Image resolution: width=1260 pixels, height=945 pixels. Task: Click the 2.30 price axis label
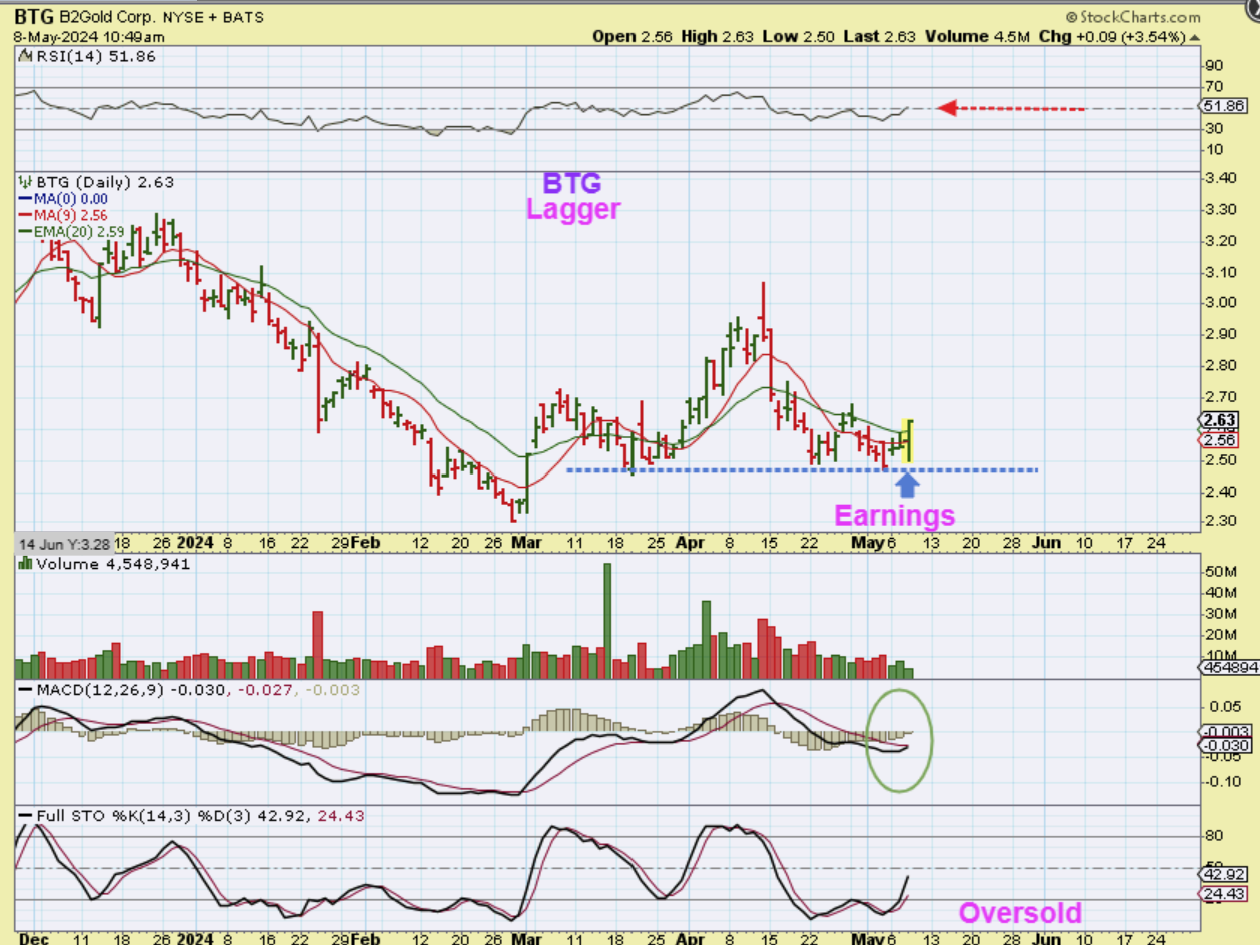point(1220,521)
